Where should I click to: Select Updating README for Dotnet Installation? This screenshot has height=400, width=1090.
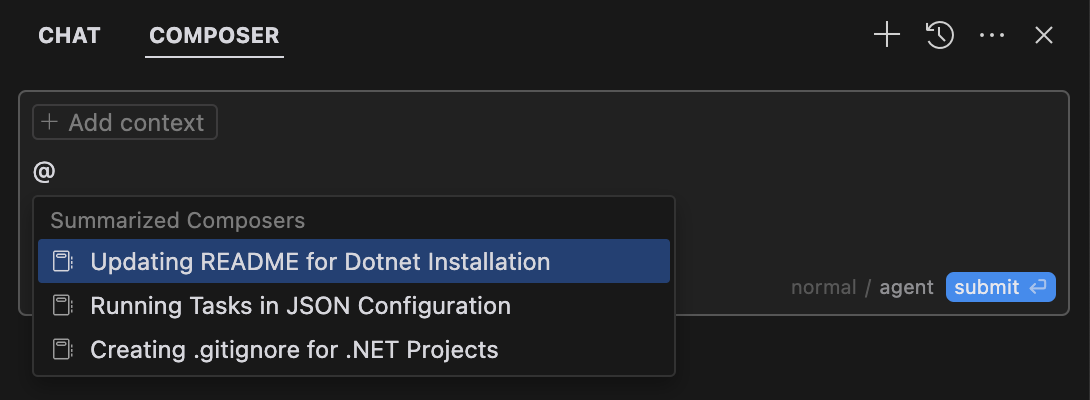[x=354, y=262]
